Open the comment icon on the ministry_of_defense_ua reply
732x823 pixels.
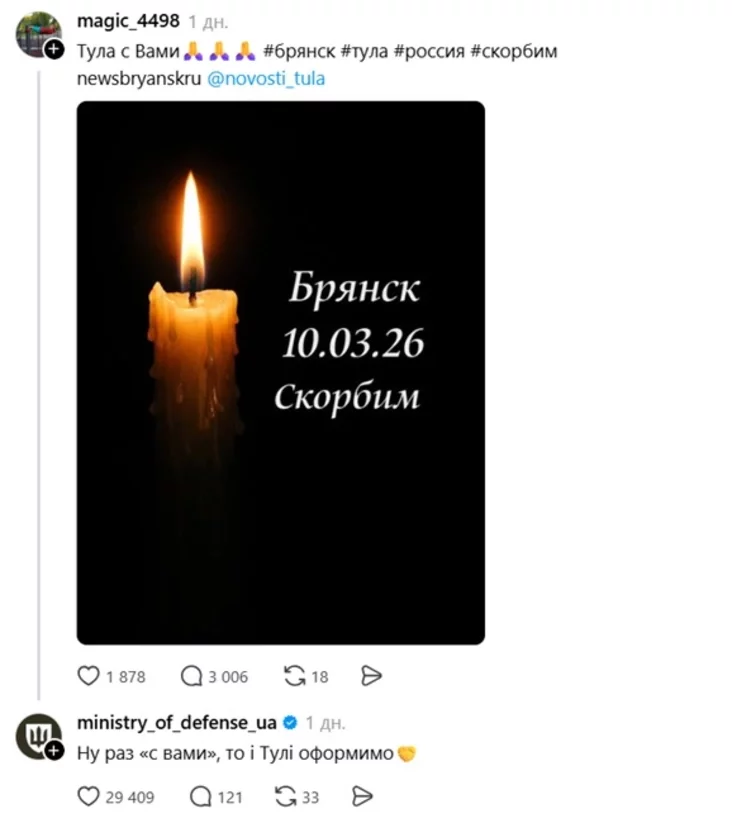pyautogui.click(x=201, y=796)
